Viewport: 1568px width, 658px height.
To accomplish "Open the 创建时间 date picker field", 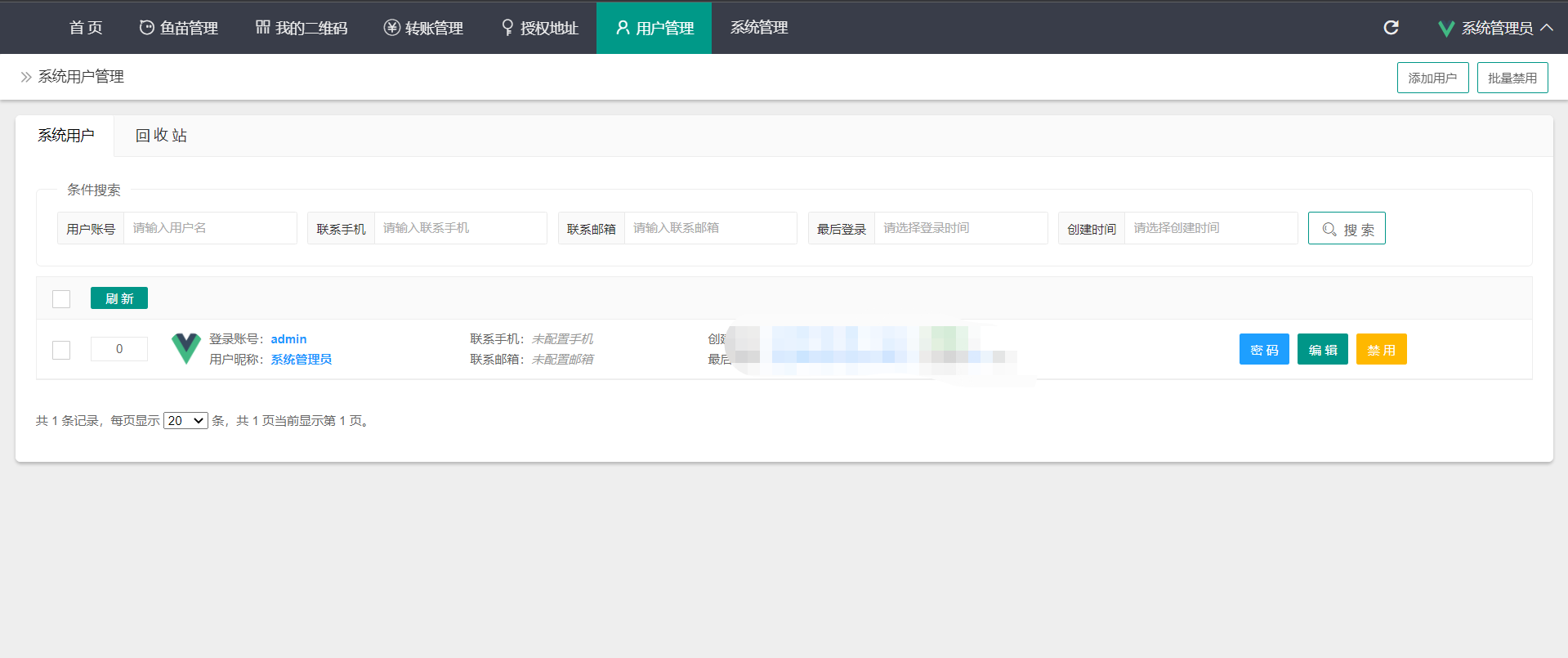I will [1211, 228].
